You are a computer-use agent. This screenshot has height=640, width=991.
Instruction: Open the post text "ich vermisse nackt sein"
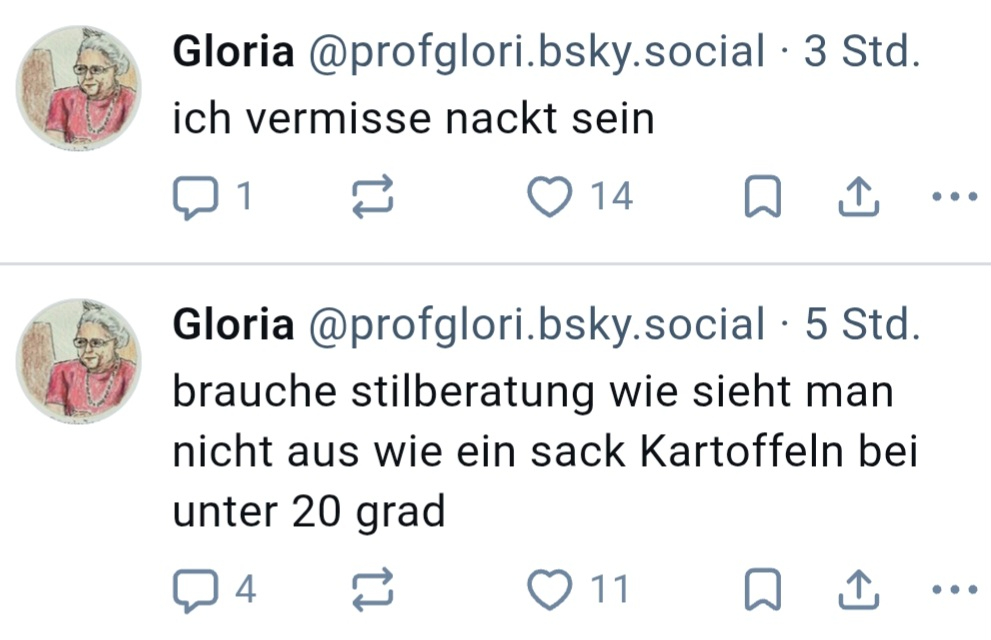click(x=413, y=119)
